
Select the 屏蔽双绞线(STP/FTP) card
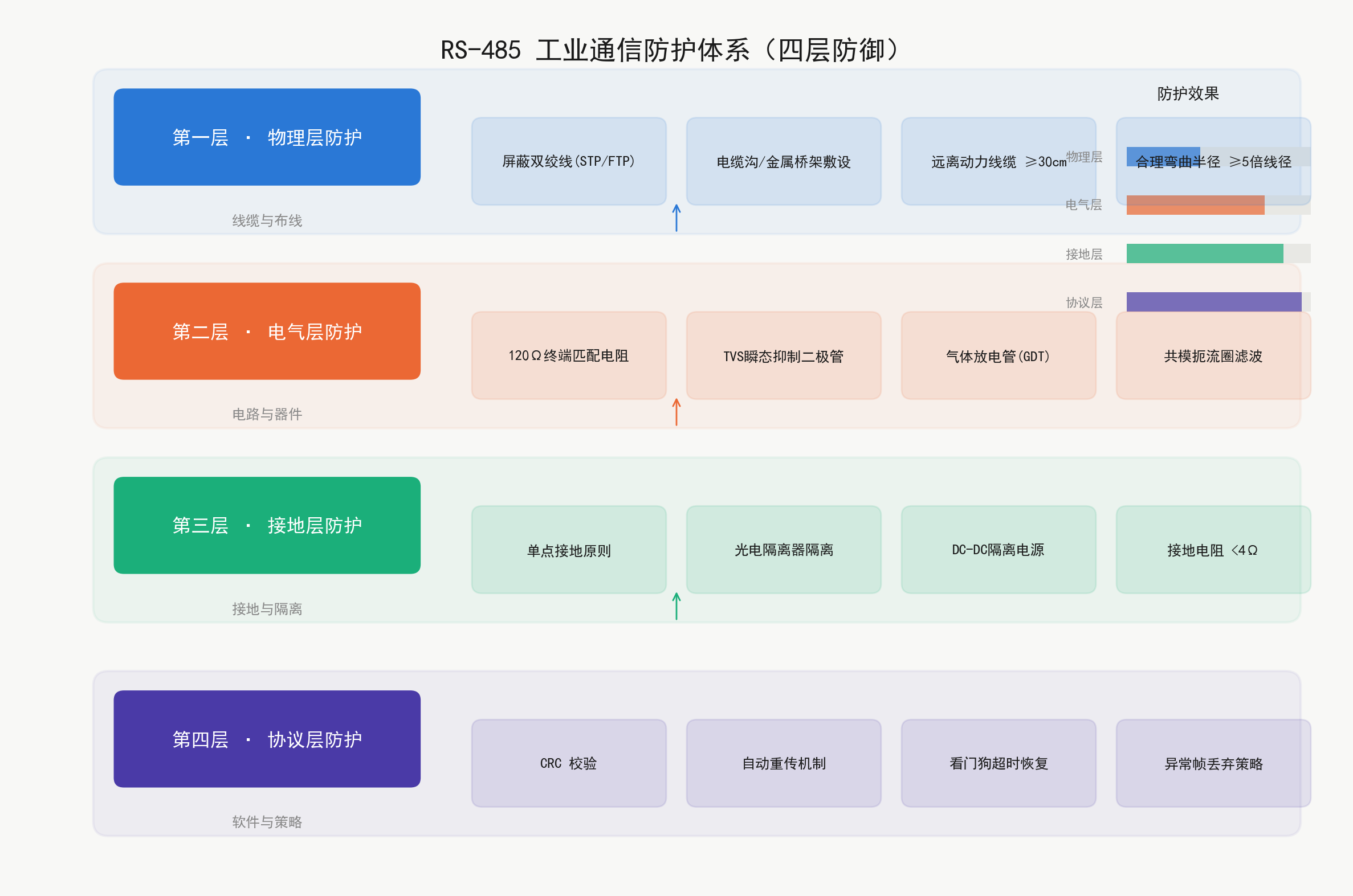click(x=569, y=161)
